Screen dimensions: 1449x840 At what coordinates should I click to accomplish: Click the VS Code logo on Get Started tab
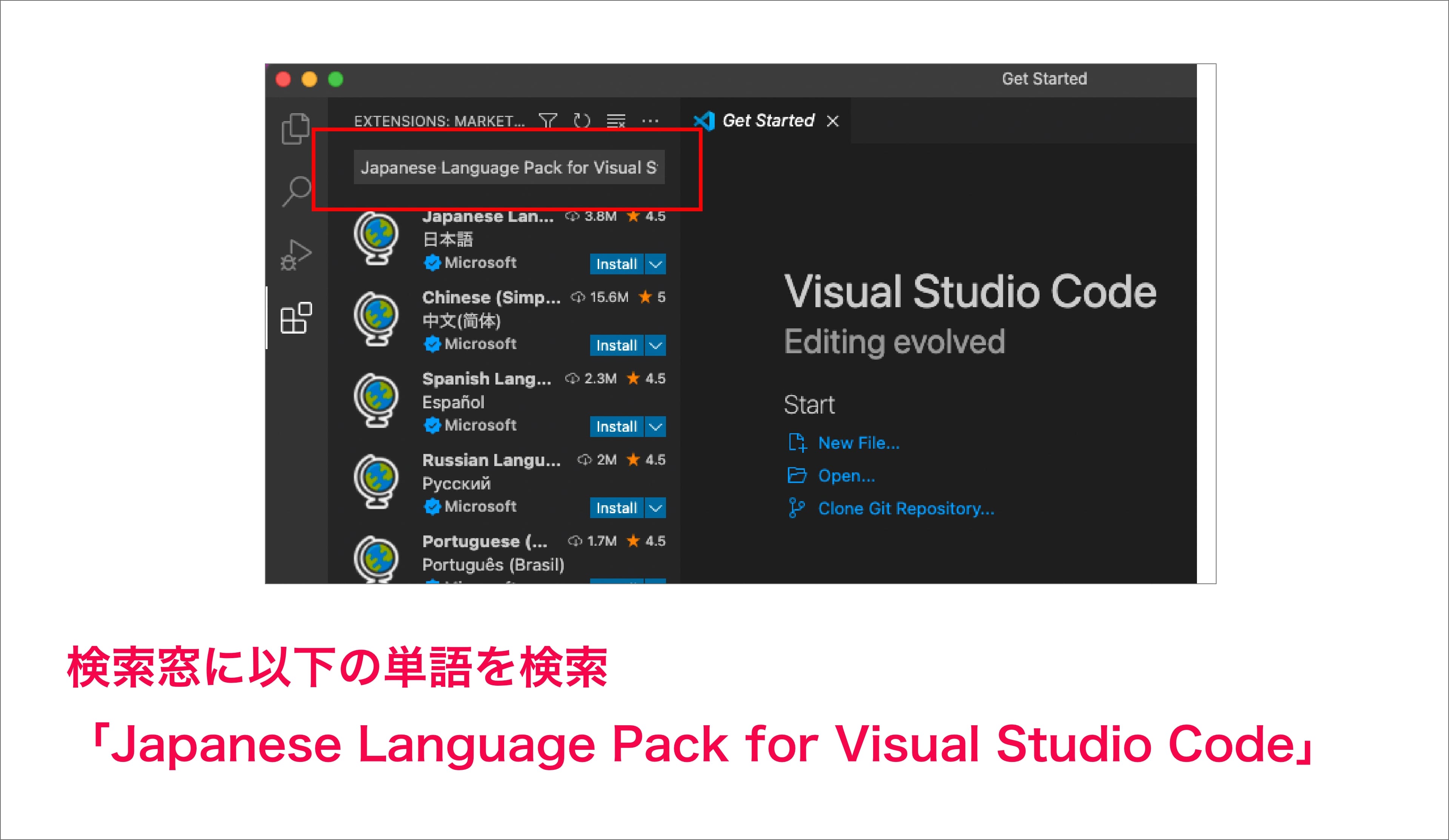pyautogui.click(x=705, y=121)
